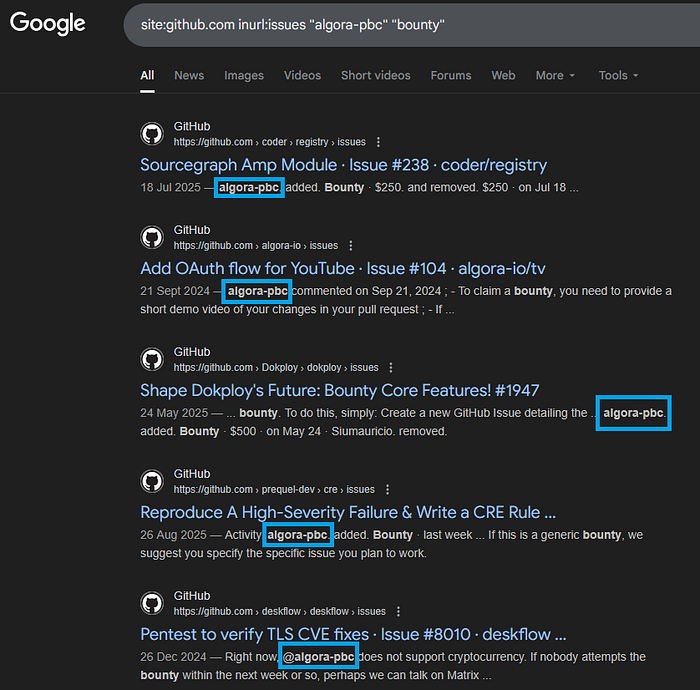Click the algora-io › issues URL breadcrumb
This screenshot has height=690, width=700.
[255, 245]
